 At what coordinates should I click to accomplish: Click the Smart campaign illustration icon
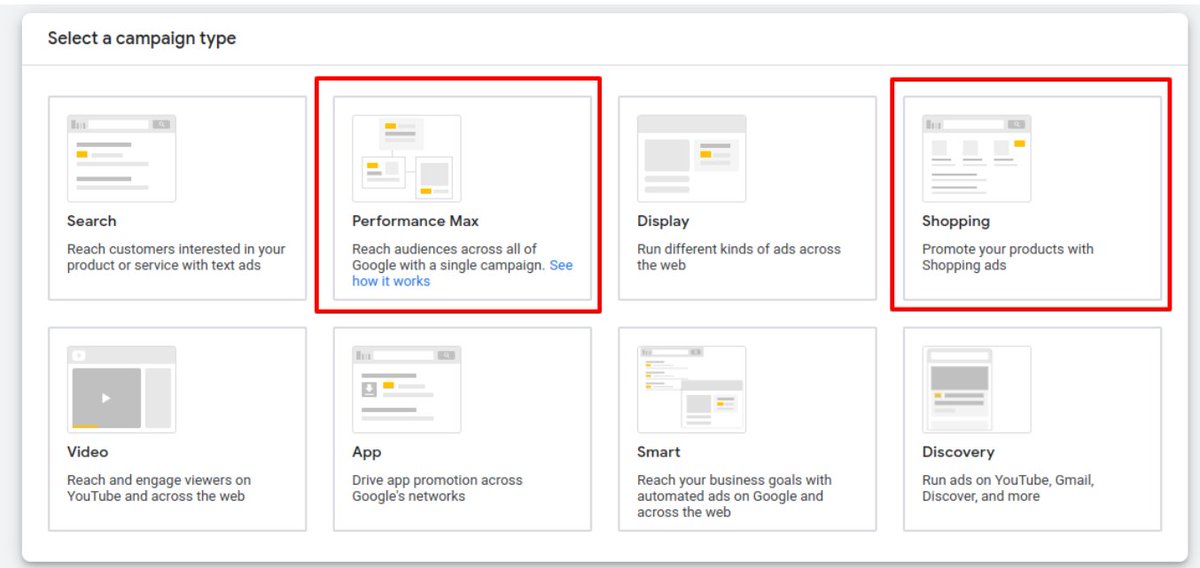click(691, 389)
